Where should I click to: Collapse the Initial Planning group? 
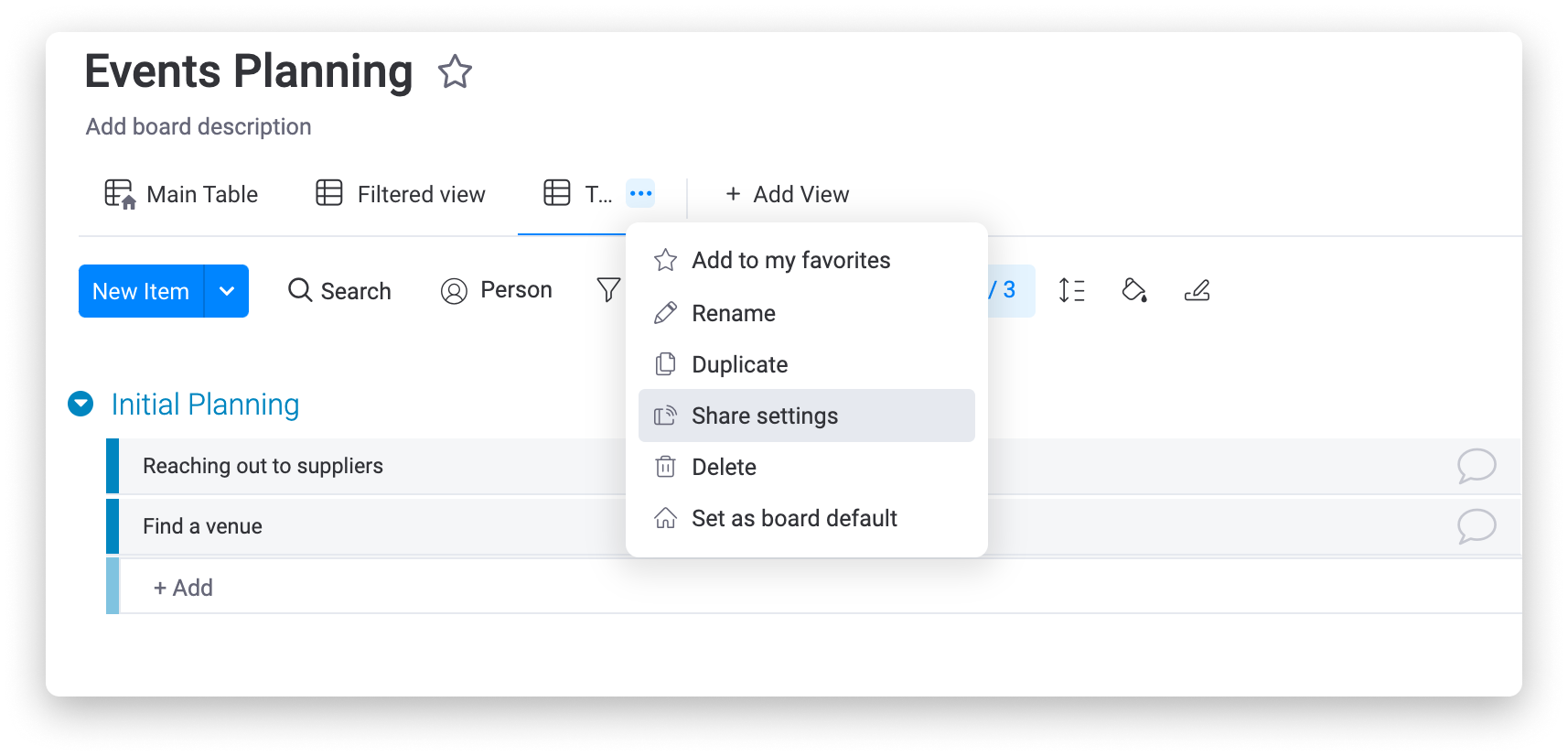click(81, 404)
